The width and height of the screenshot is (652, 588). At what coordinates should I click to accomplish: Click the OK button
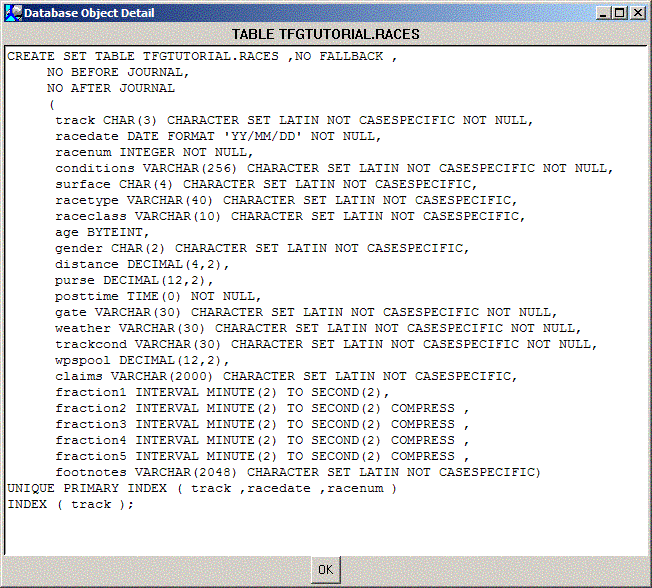click(326, 569)
